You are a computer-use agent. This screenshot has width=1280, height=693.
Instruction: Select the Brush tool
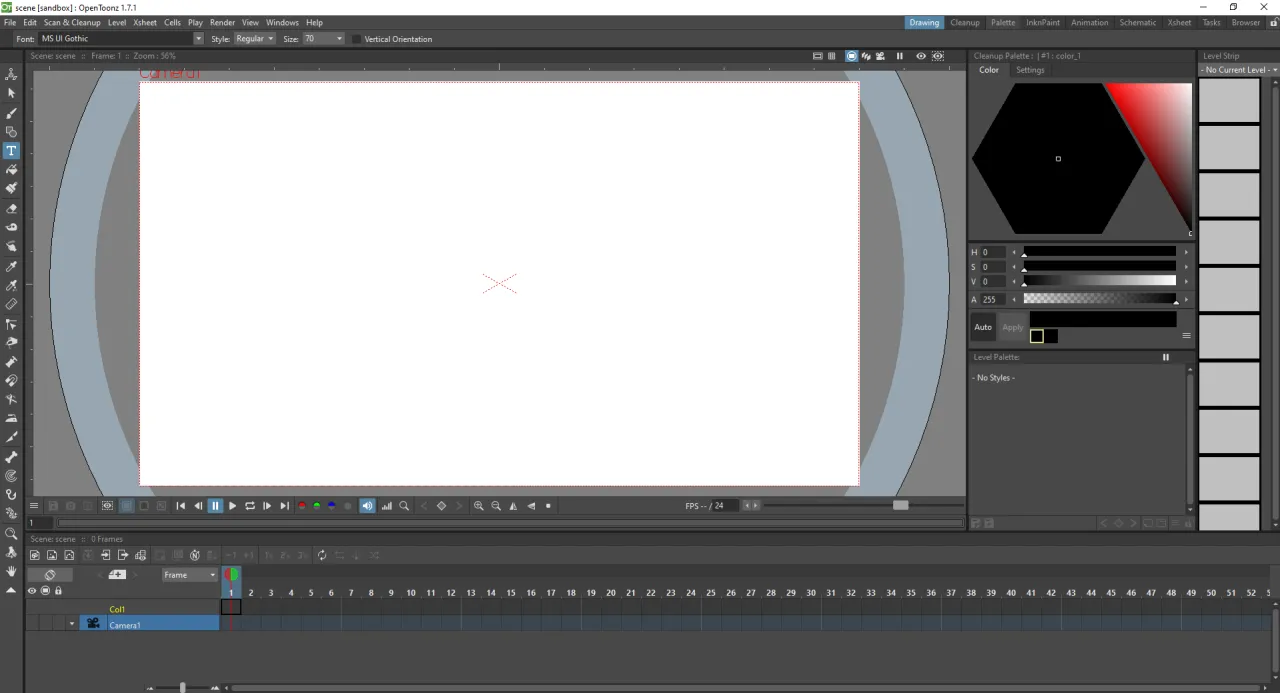[11, 112]
